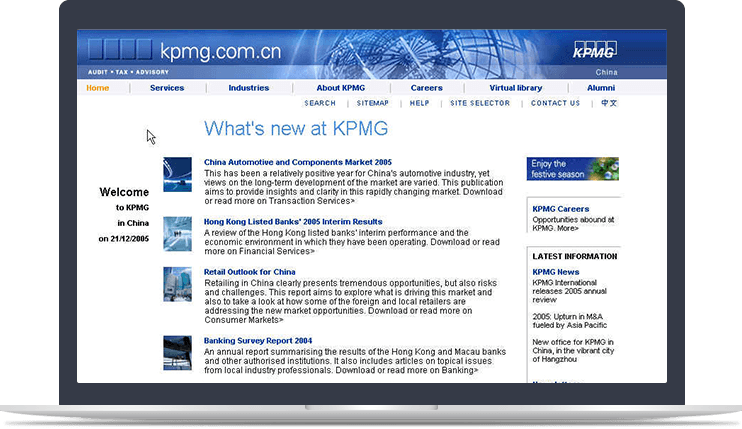
Task: Open the SITEMAP link
Action: 373,103
